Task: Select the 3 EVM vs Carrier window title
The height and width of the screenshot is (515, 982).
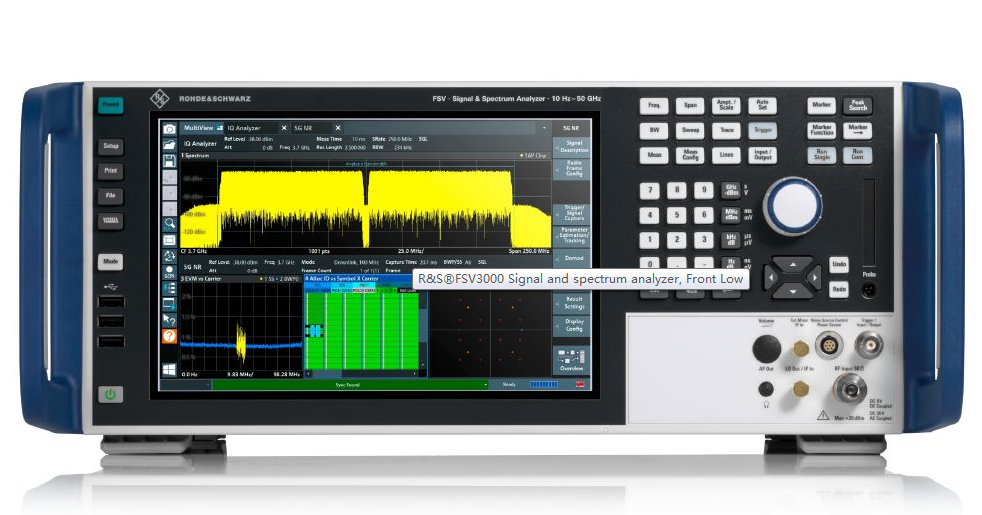Action: (201, 279)
